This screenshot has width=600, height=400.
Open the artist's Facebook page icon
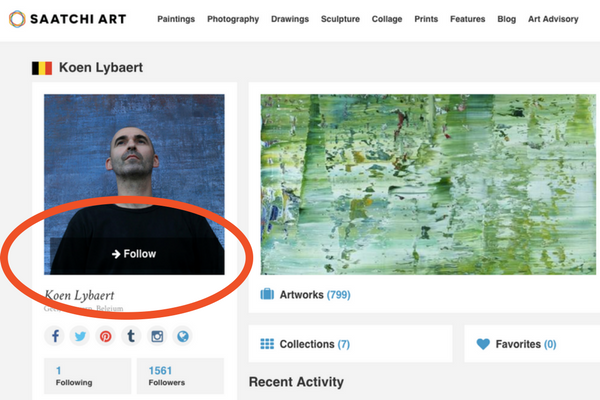click(x=54, y=336)
